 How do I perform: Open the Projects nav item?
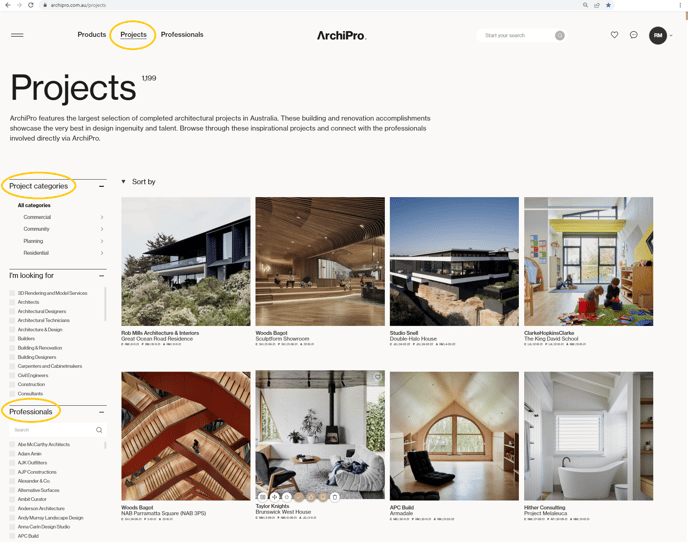[x=133, y=35]
